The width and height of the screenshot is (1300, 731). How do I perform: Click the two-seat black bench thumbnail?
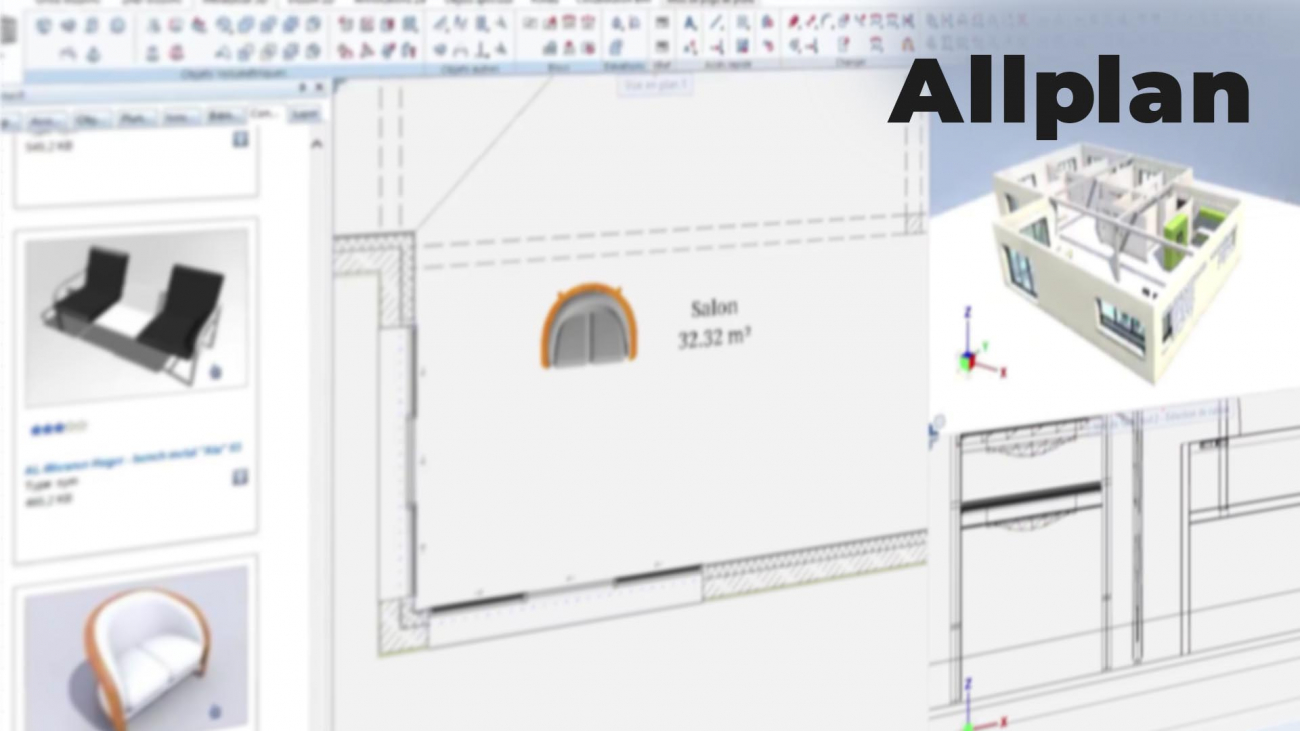(136, 315)
